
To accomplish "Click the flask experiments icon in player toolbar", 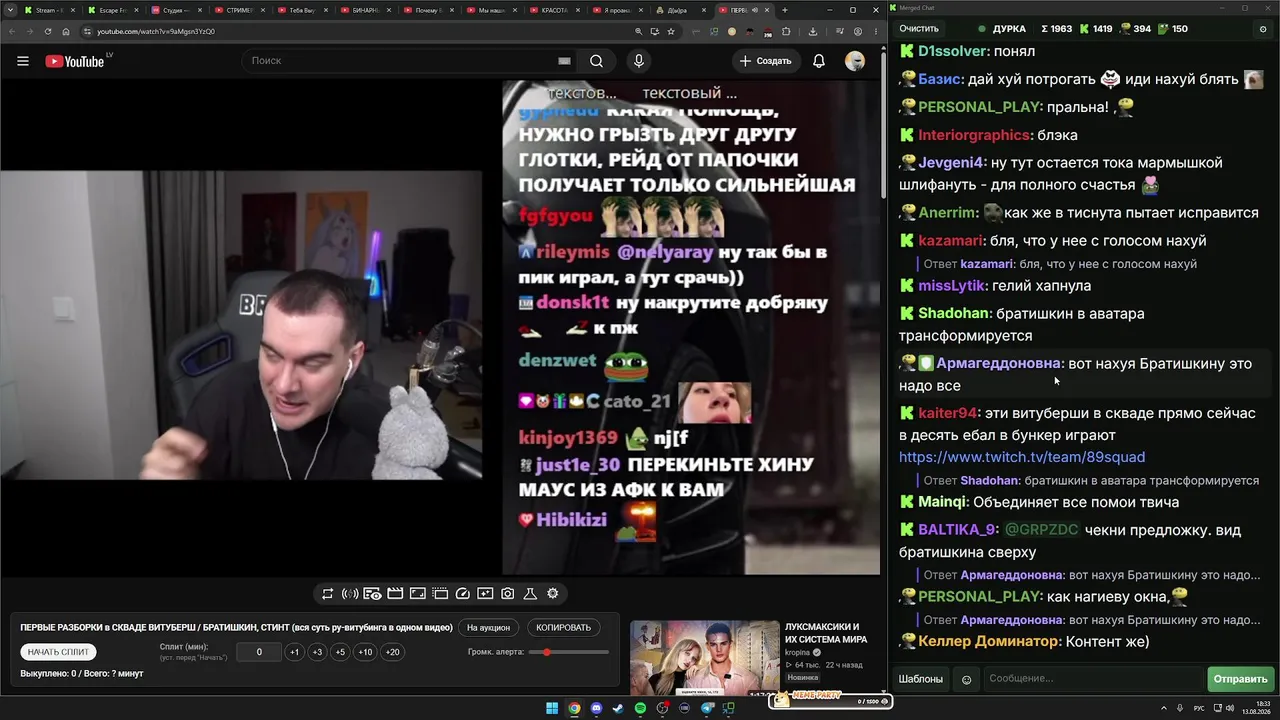I will 531,594.
